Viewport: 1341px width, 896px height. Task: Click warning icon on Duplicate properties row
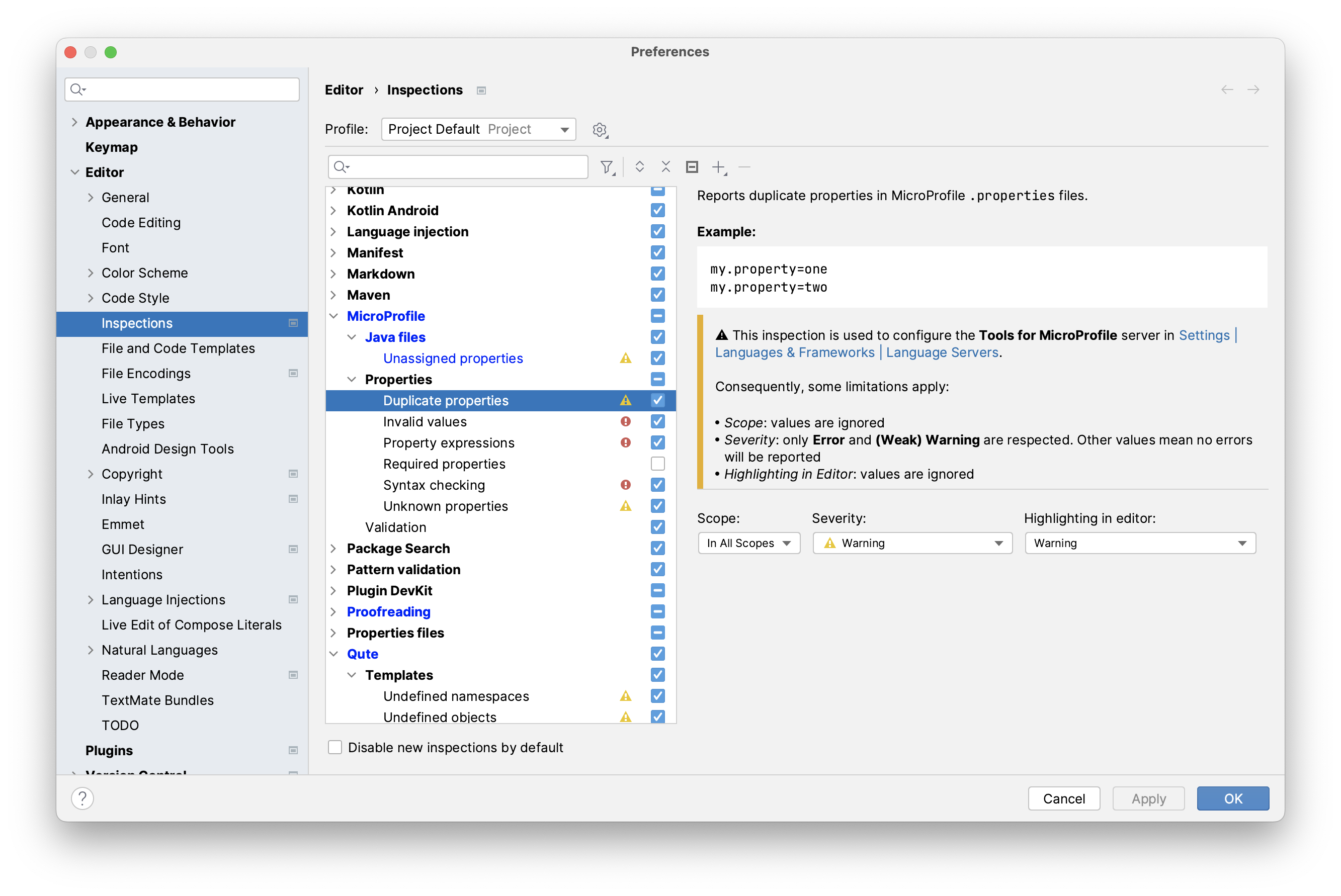pos(625,401)
